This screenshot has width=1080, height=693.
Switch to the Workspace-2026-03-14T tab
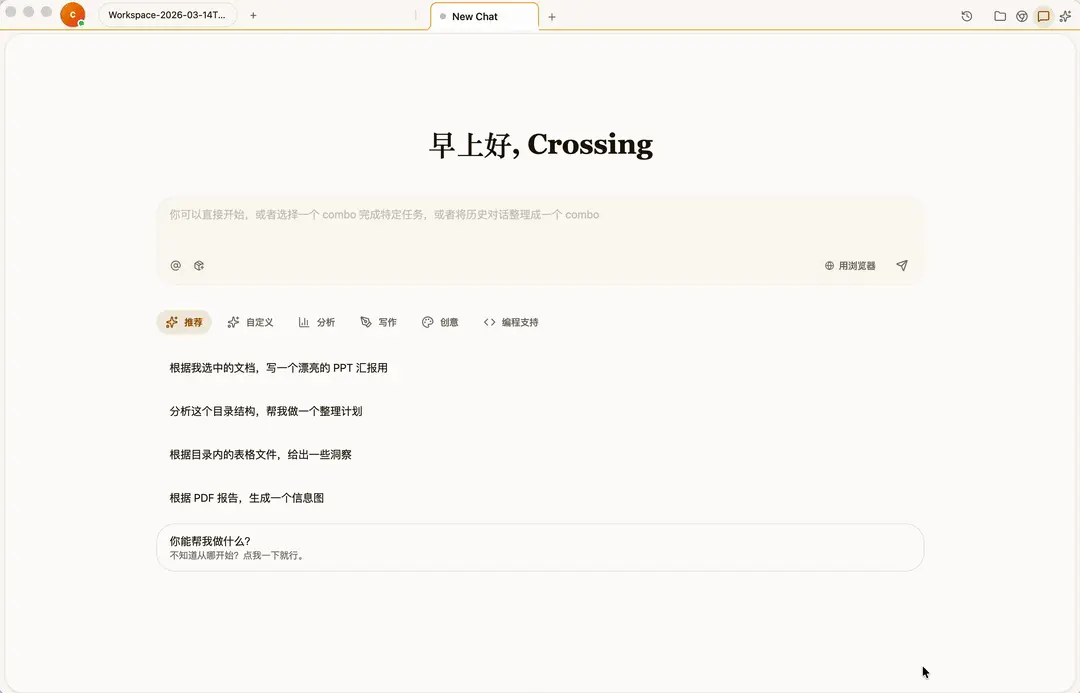167,15
